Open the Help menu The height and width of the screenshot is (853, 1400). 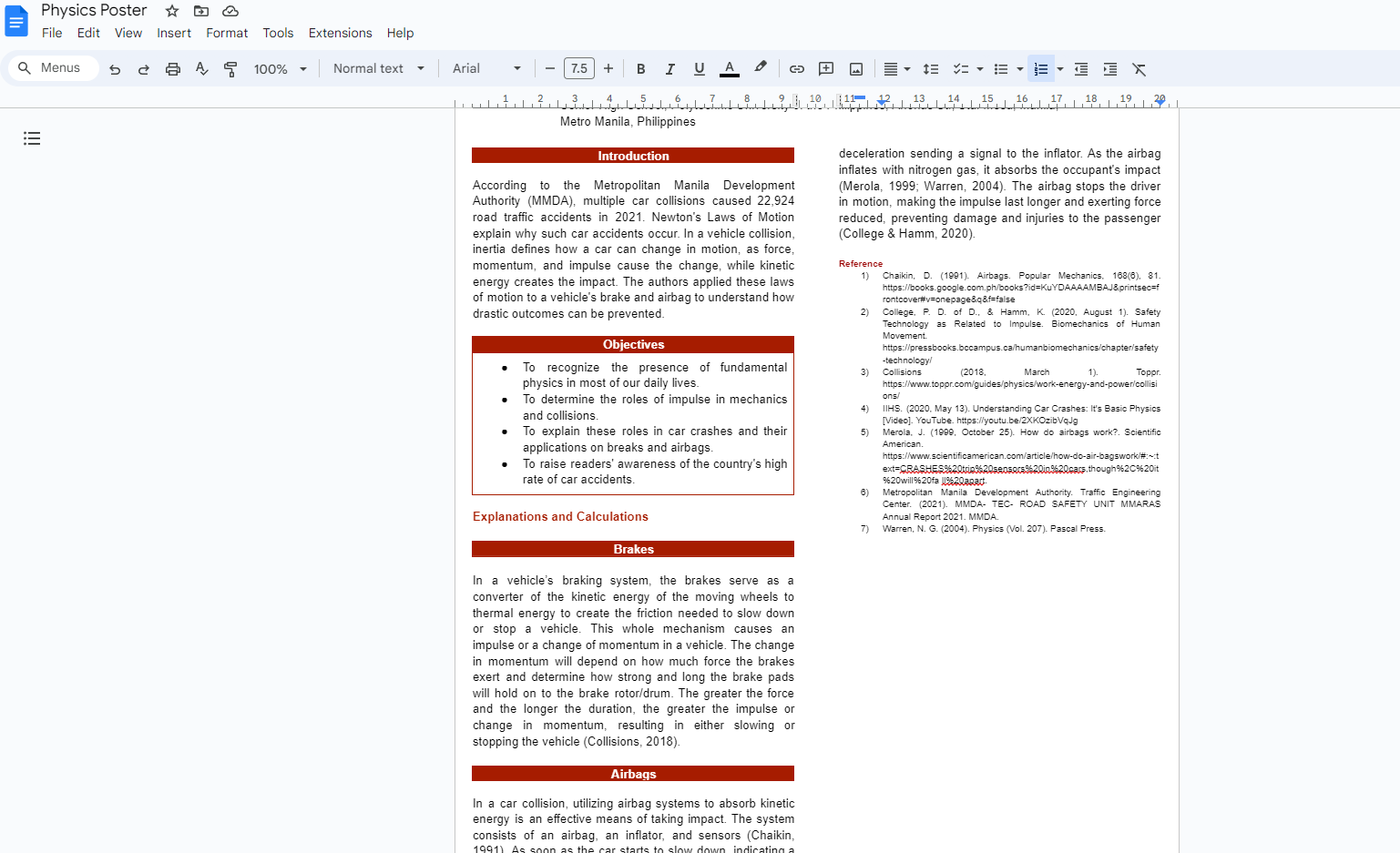[400, 33]
